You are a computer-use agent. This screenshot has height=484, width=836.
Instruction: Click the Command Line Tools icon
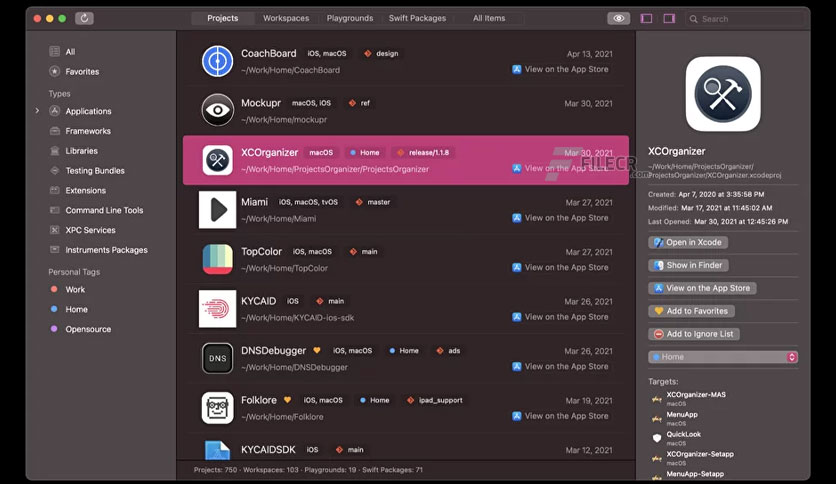[54, 210]
